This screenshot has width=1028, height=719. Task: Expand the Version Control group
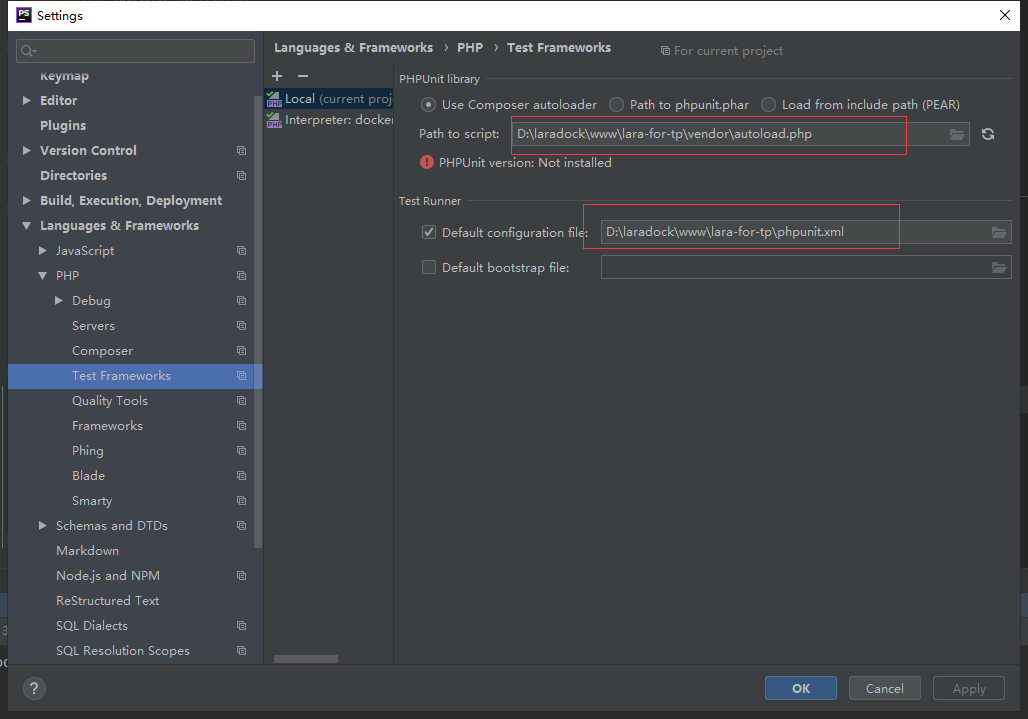click(27, 151)
